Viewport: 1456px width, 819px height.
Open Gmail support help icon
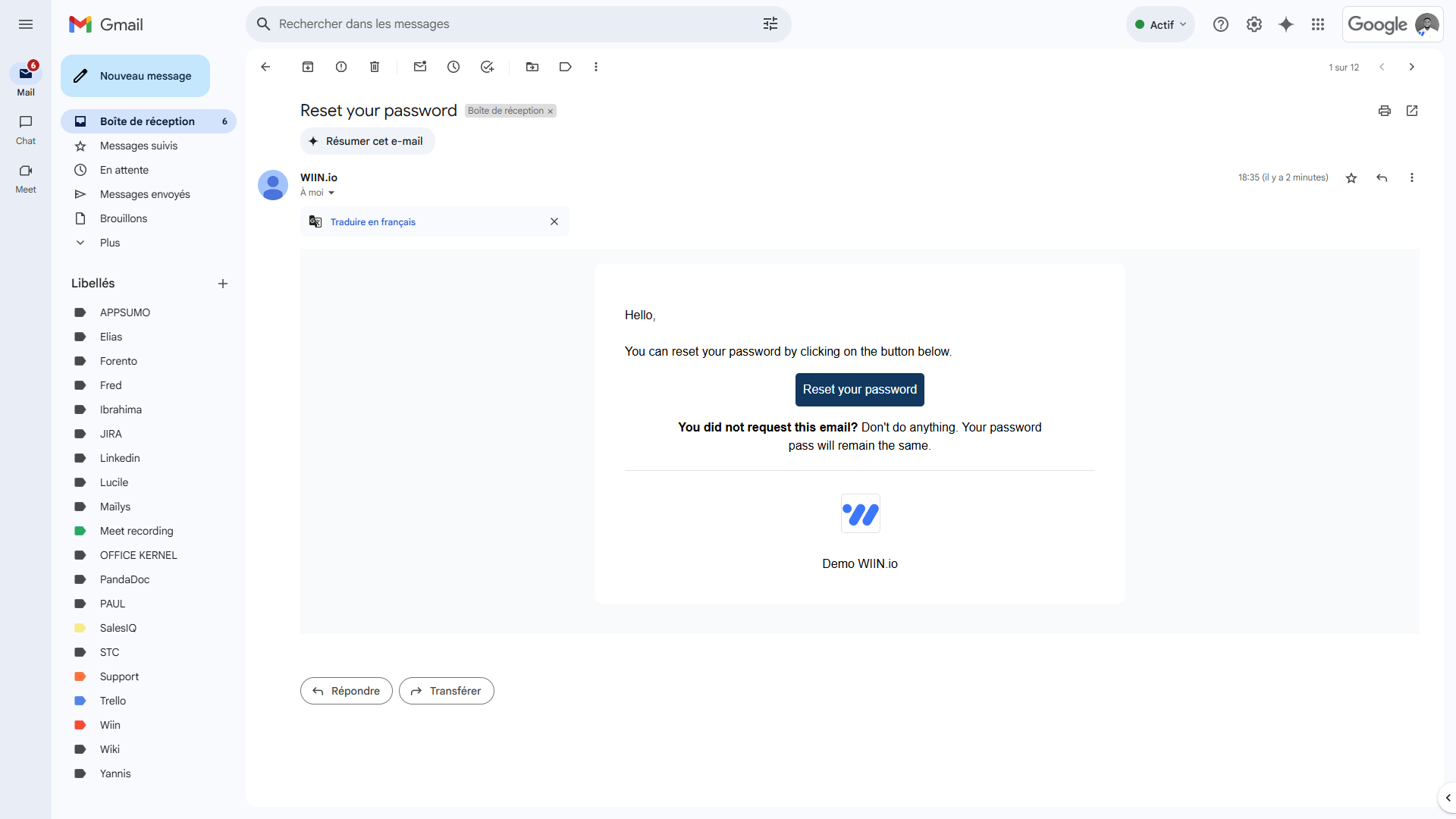click(x=1221, y=24)
